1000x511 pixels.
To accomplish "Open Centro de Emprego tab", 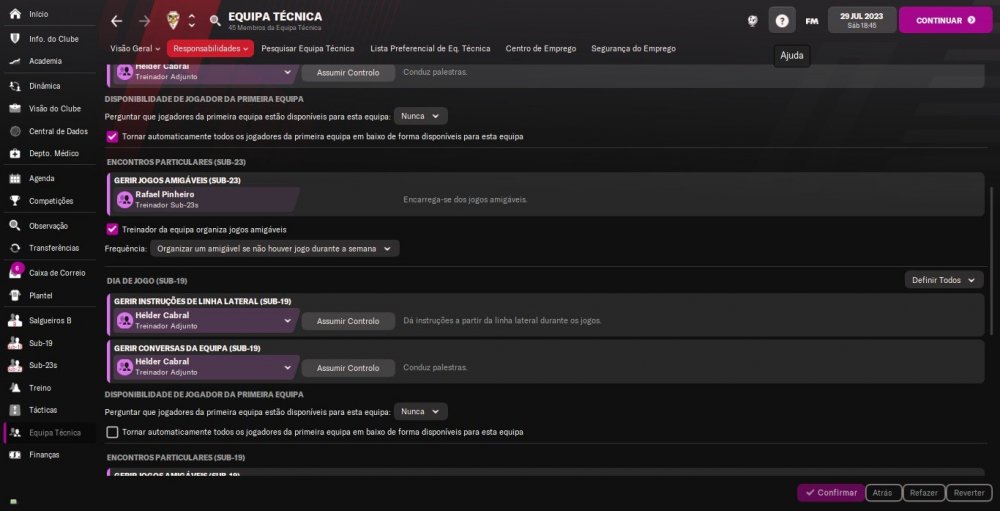I will [541, 48].
